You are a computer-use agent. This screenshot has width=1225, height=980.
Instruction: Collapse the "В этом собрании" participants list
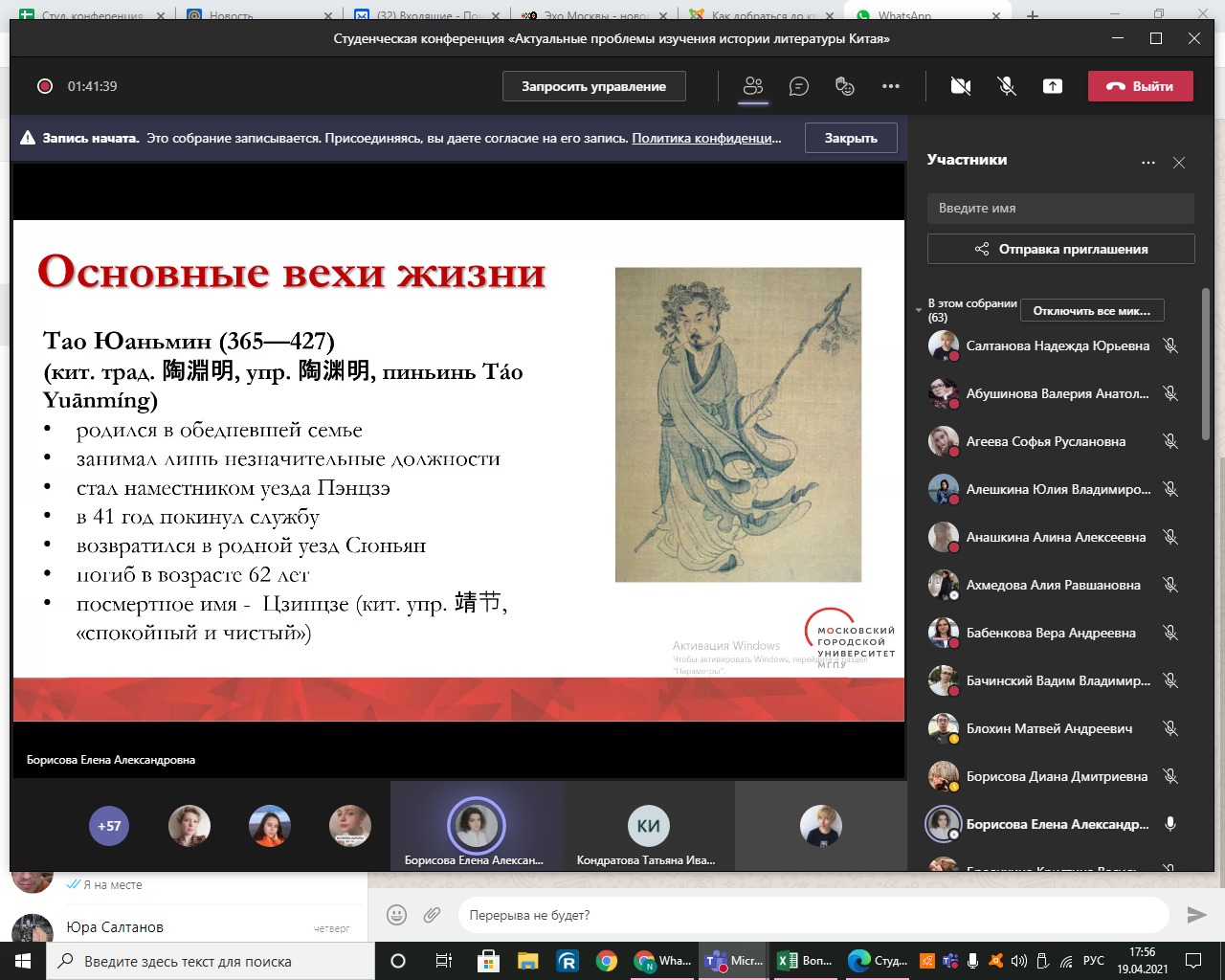(919, 310)
